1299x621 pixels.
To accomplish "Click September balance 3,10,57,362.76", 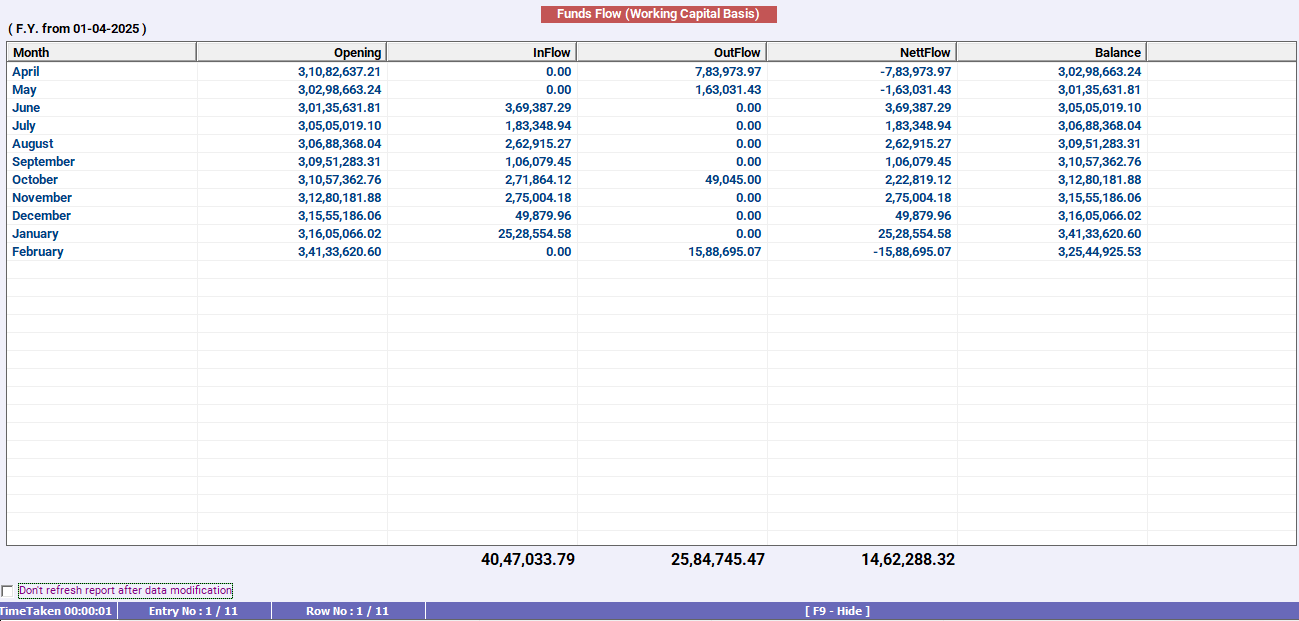I will tap(1099, 162).
